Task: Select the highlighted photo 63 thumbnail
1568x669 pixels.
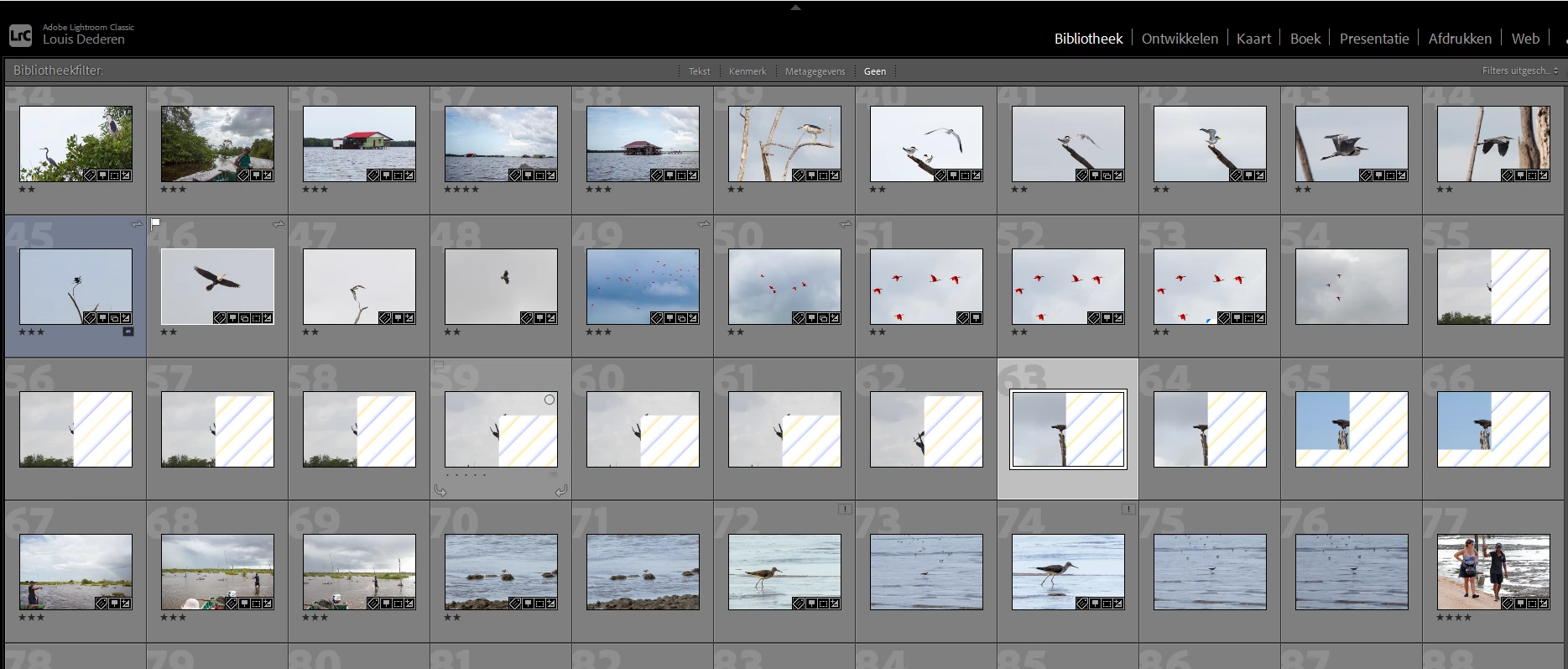Action: point(1068,429)
